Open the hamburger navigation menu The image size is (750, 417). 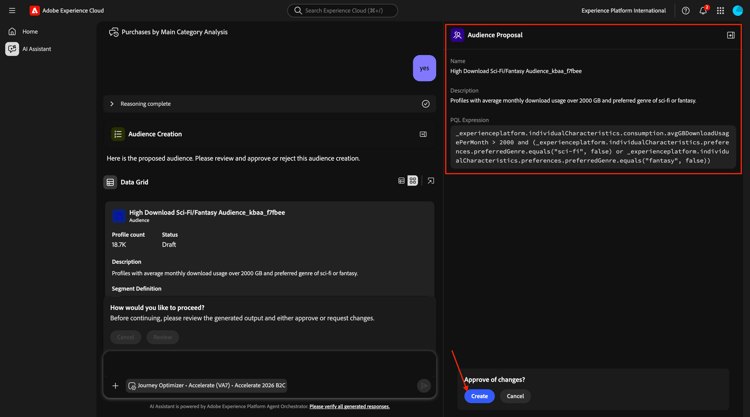pos(12,11)
